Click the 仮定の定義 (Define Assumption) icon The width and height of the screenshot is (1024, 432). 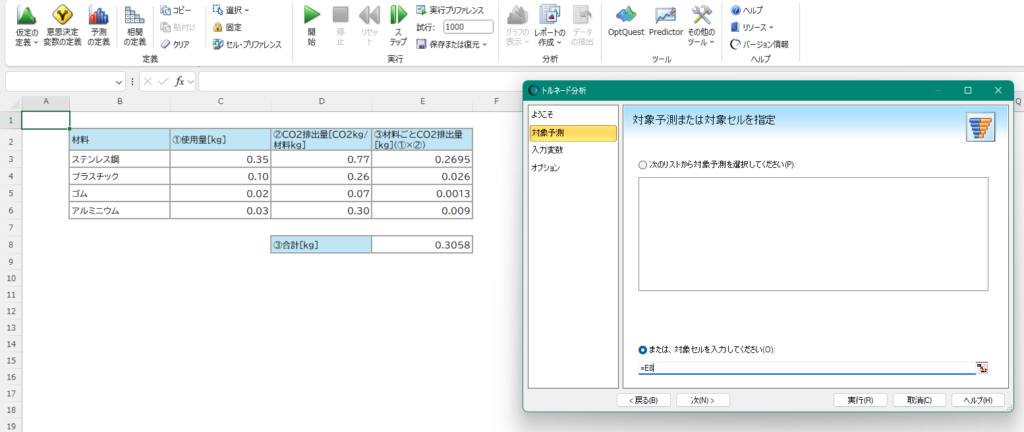(27, 17)
